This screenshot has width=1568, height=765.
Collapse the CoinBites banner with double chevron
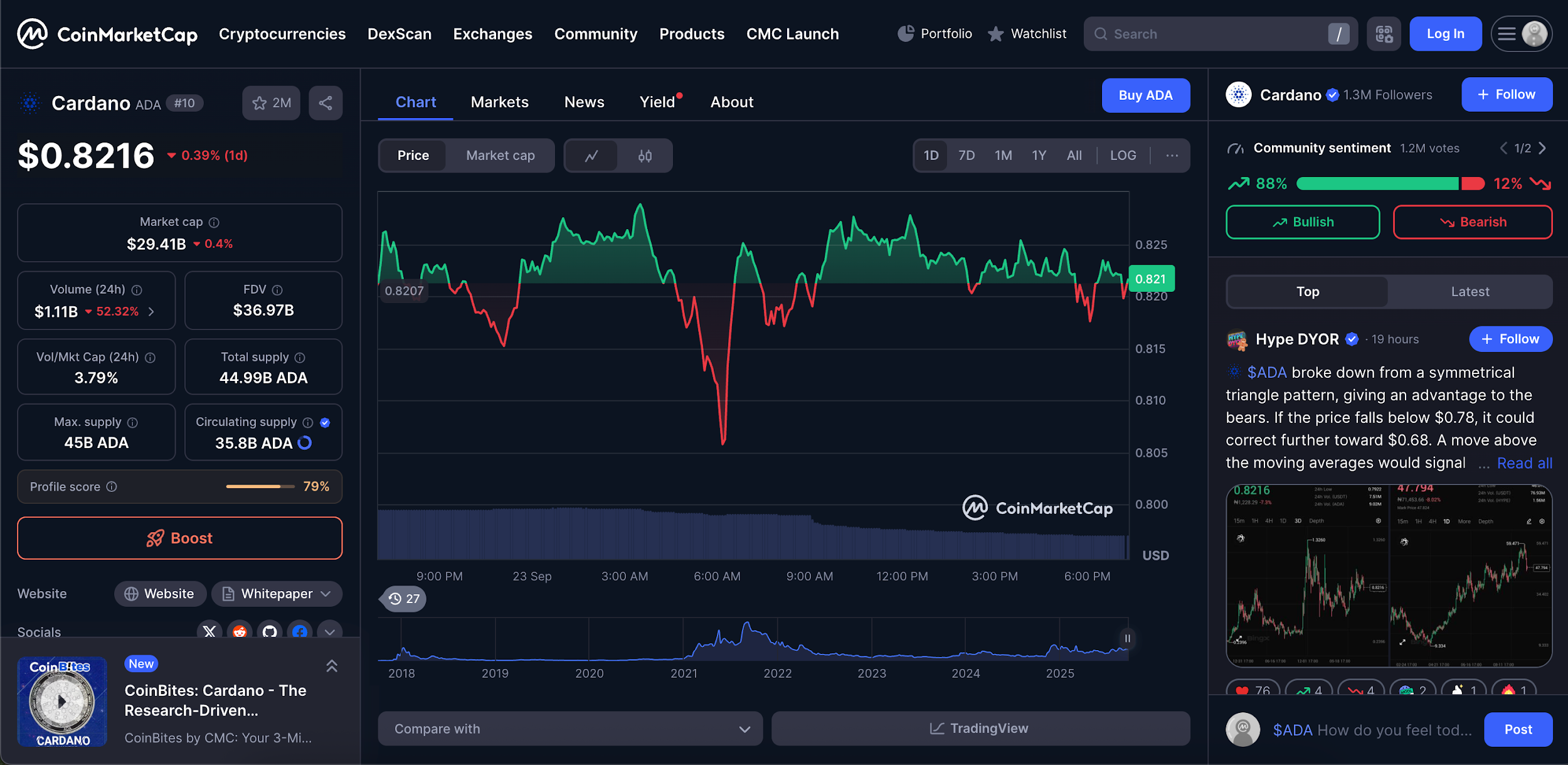coord(332,666)
